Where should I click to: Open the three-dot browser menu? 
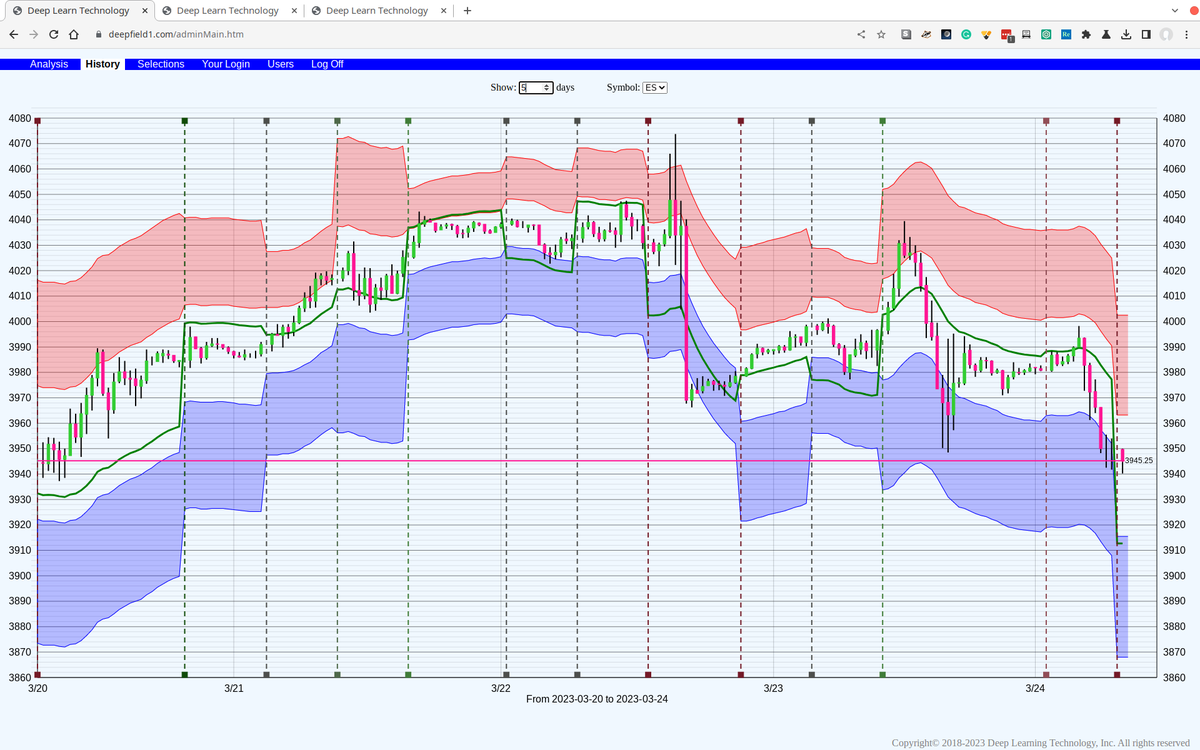coord(1186,34)
